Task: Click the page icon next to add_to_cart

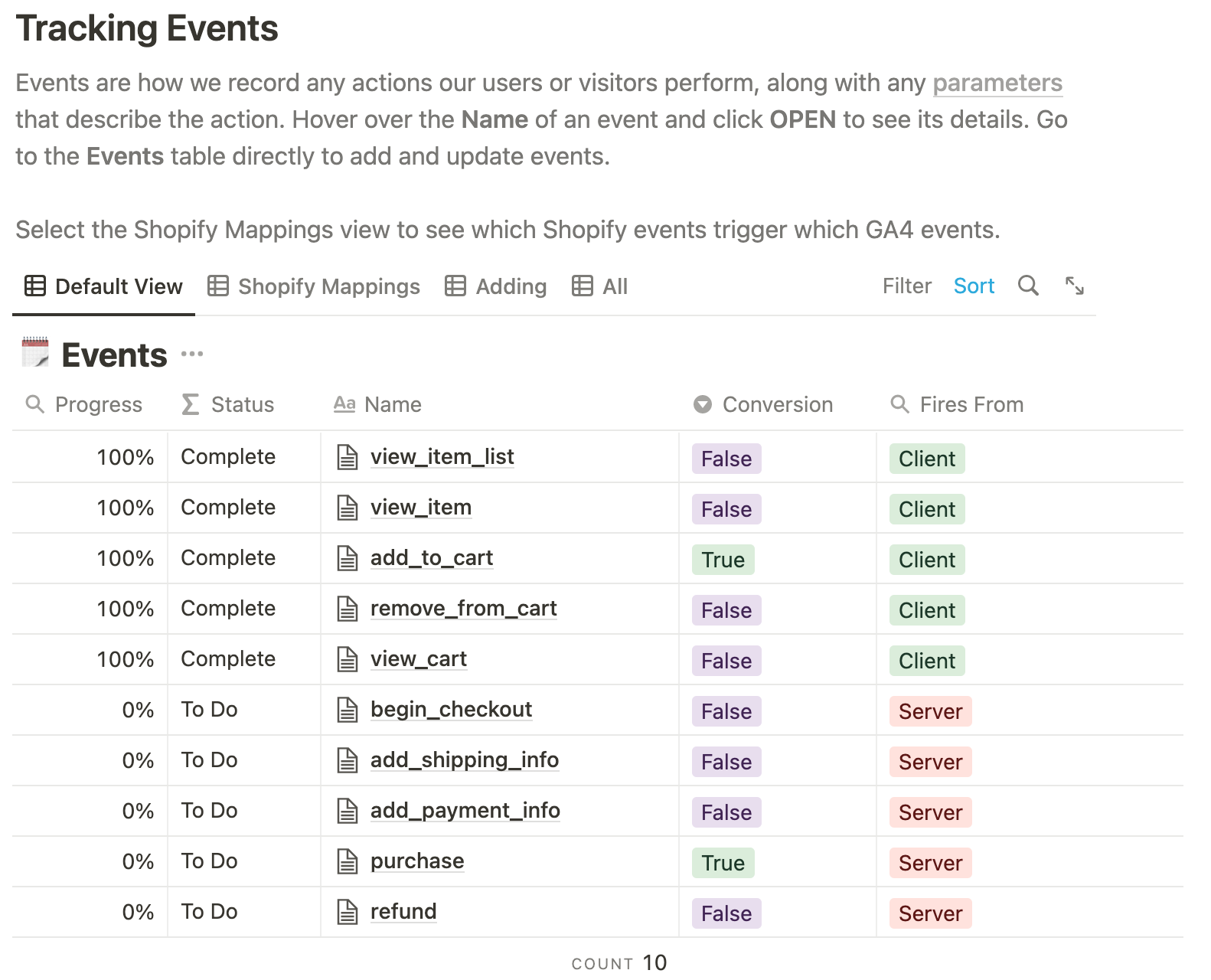Action: point(348,559)
